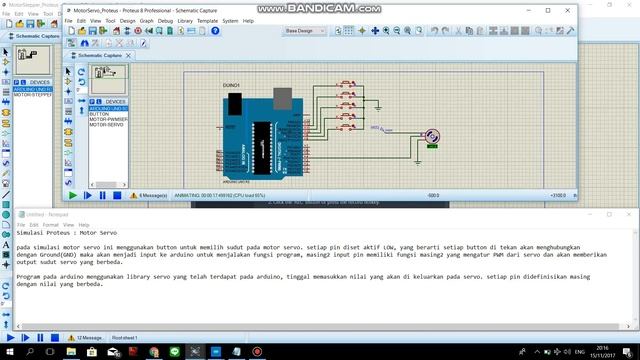This screenshot has height=360, width=640.
Task: Open Windows Start menu
Action: click(9, 351)
